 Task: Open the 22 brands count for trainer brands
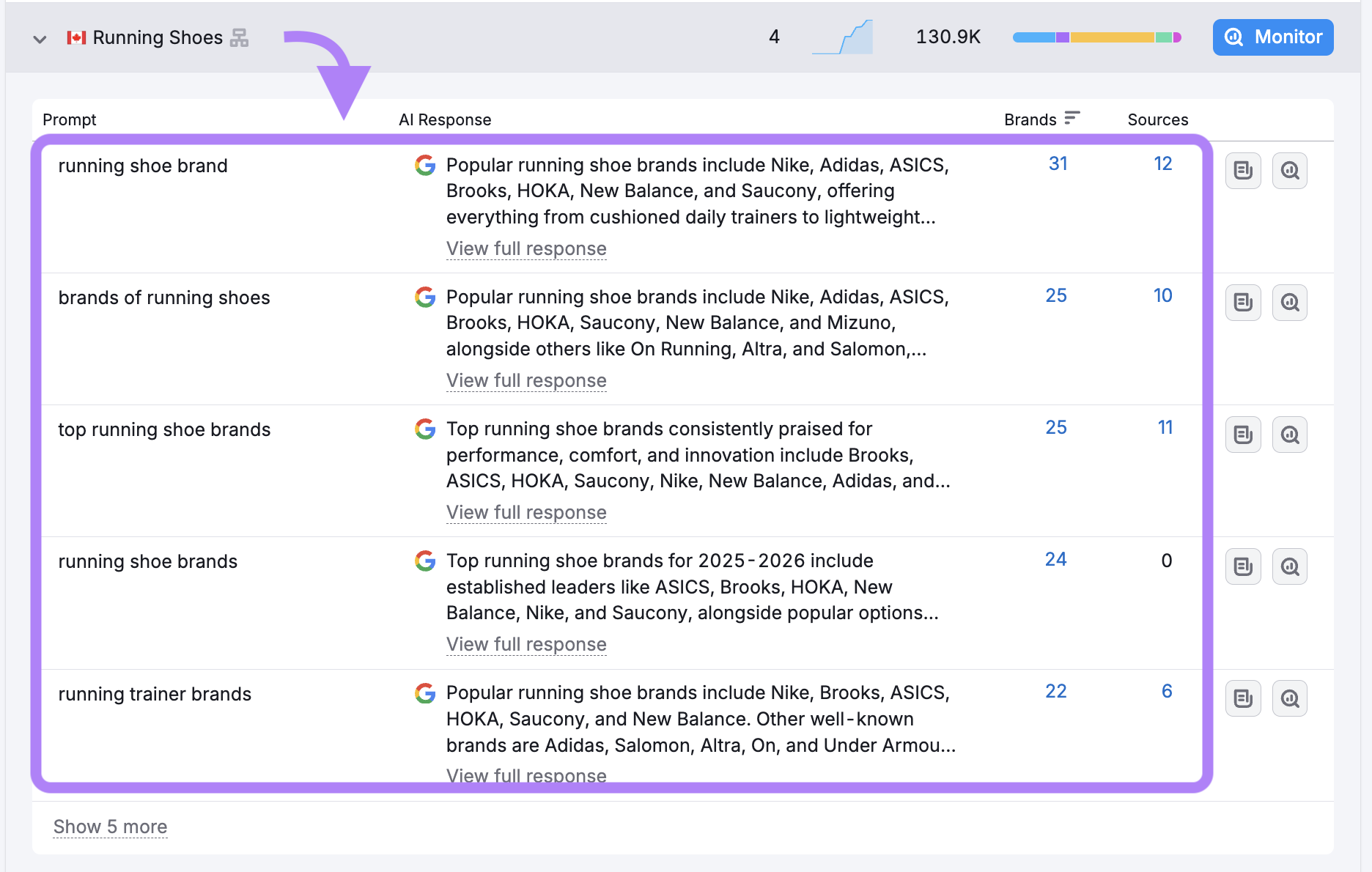pyautogui.click(x=1055, y=692)
